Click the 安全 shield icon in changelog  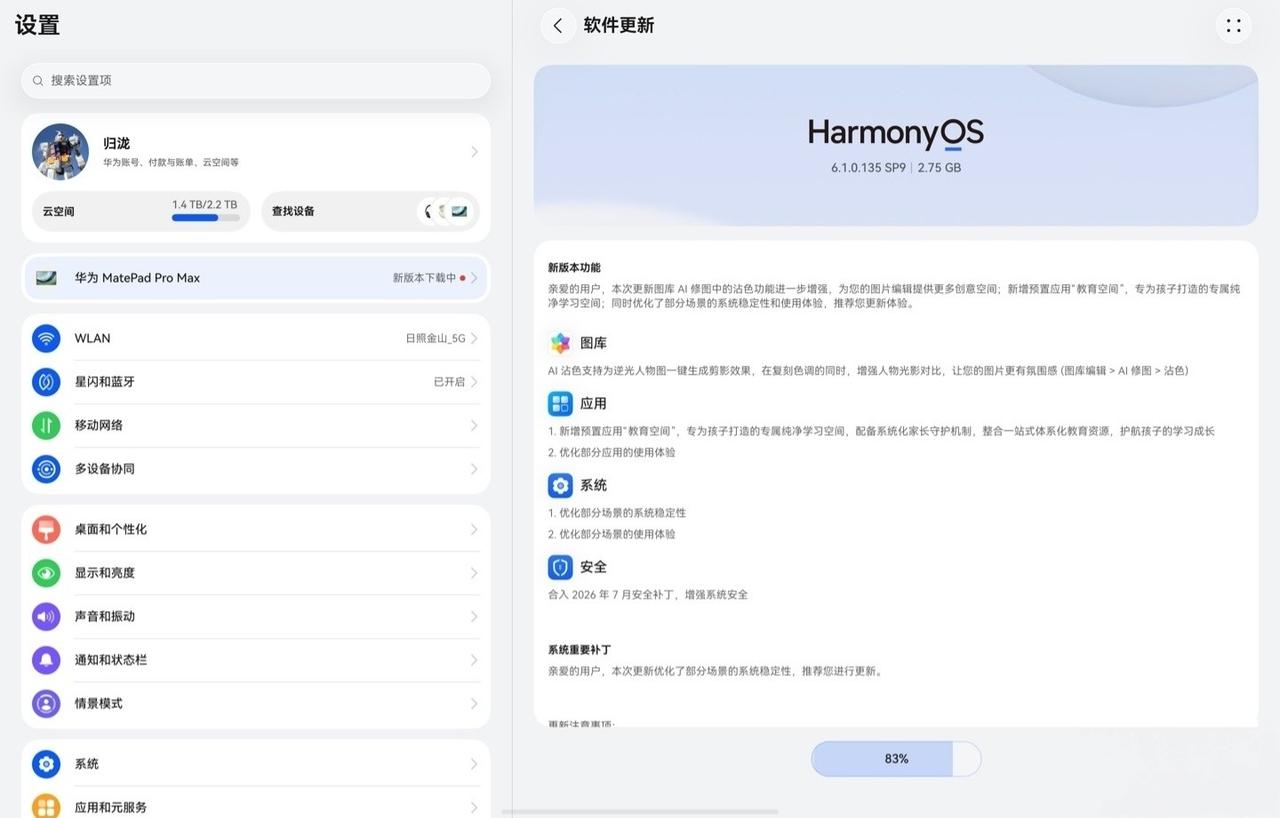[x=560, y=567]
